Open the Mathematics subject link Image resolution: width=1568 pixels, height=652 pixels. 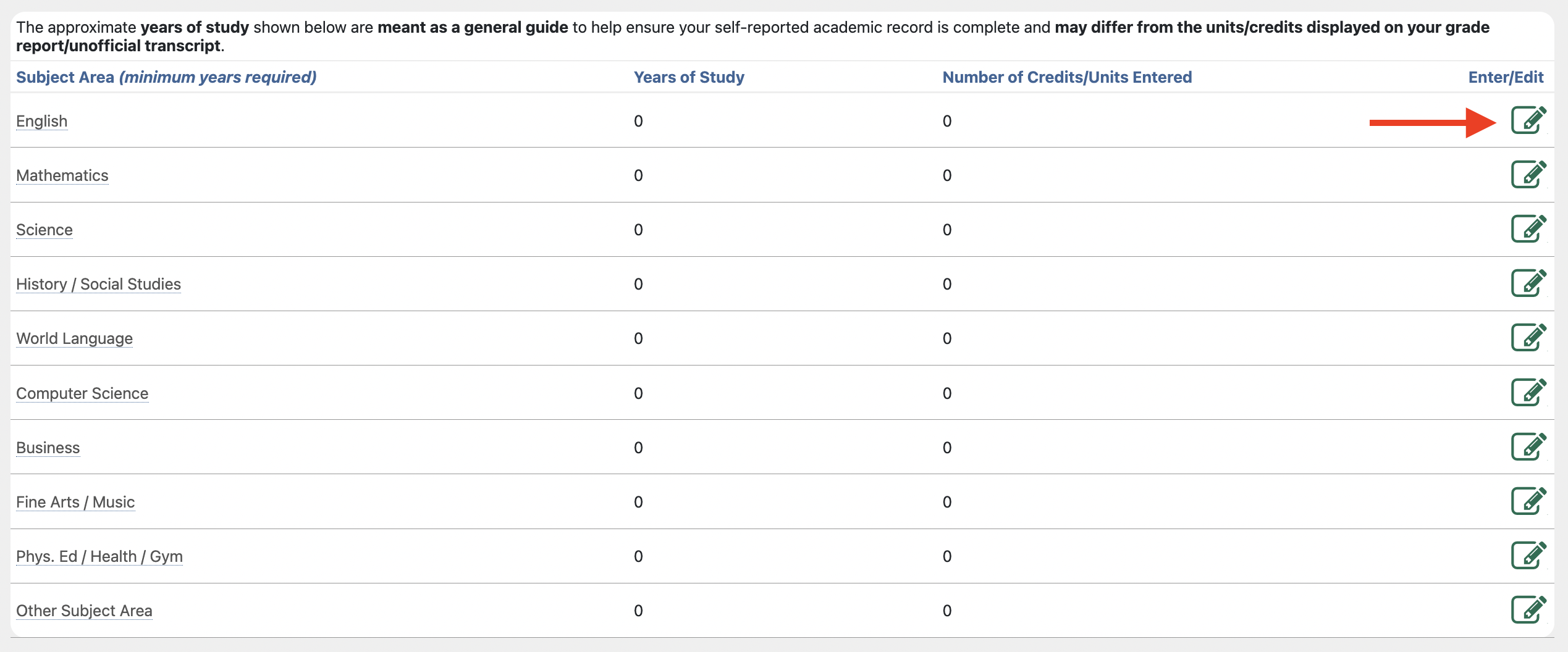(62, 175)
